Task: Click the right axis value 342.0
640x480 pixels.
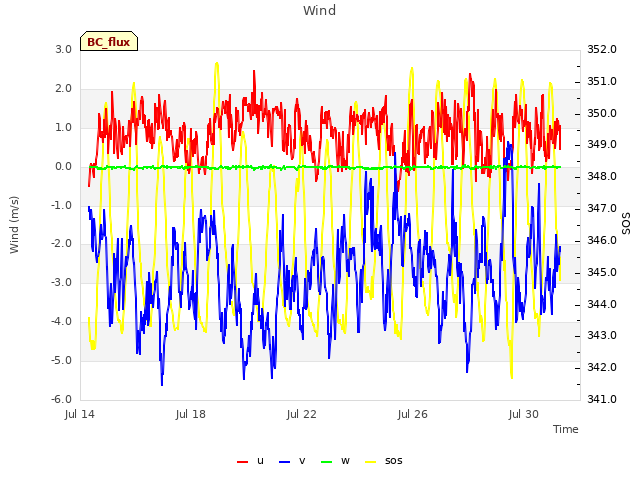Action: (x=602, y=367)
